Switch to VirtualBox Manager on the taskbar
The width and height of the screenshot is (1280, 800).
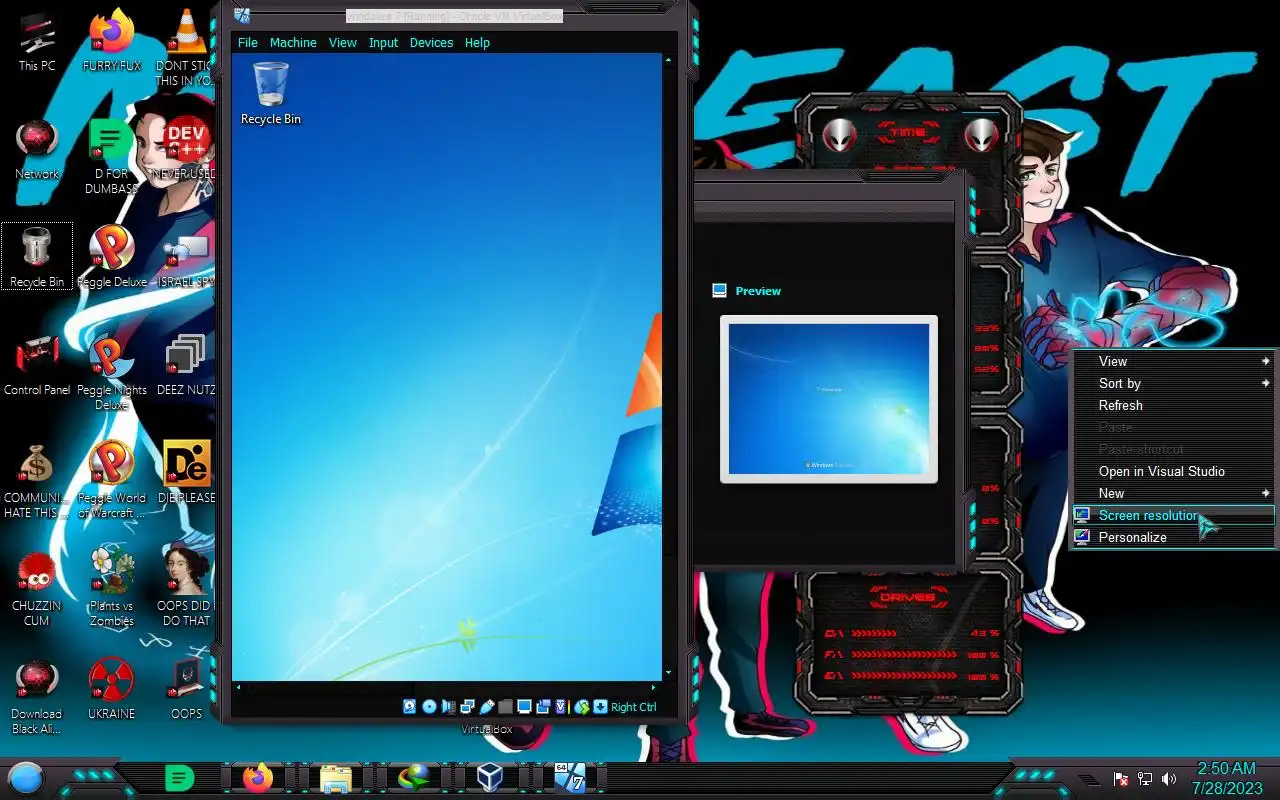pyautogui.click(x=490, y=777)
